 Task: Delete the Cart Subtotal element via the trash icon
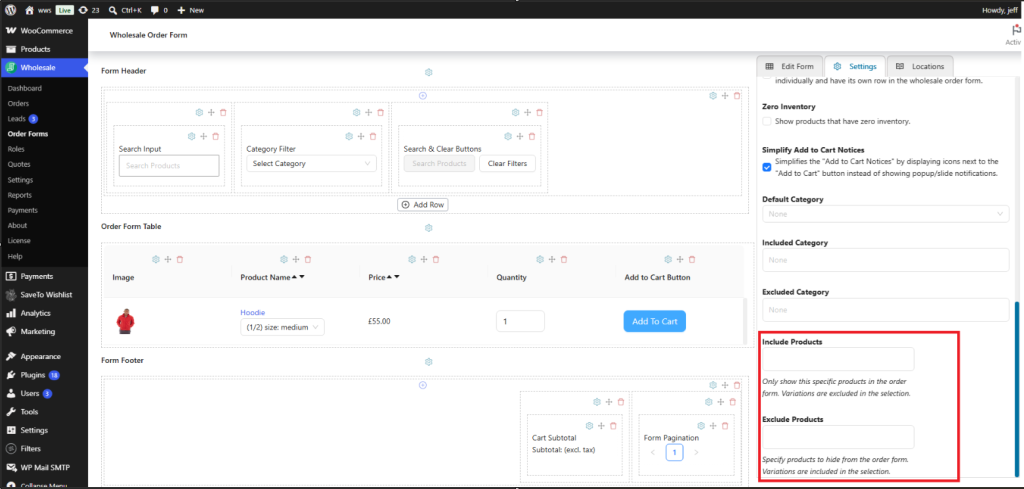tap(613, 426)
